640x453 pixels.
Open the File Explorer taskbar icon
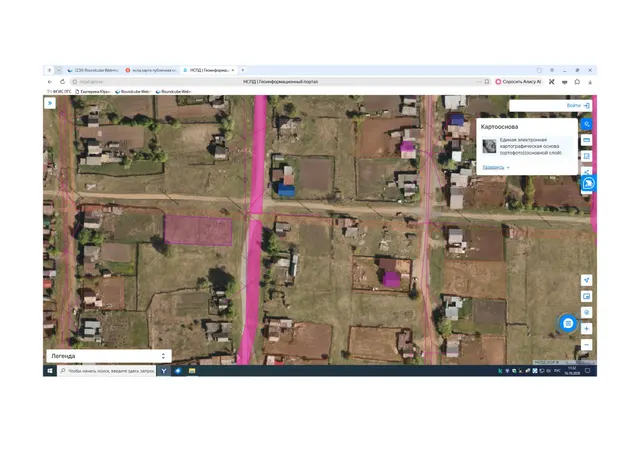[192, 371]
